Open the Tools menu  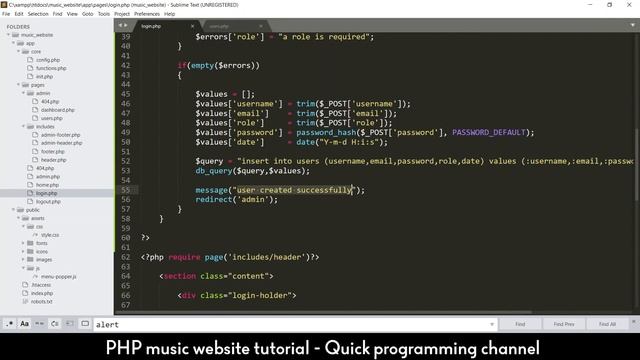pyautogui.click(x=104, y=14)
